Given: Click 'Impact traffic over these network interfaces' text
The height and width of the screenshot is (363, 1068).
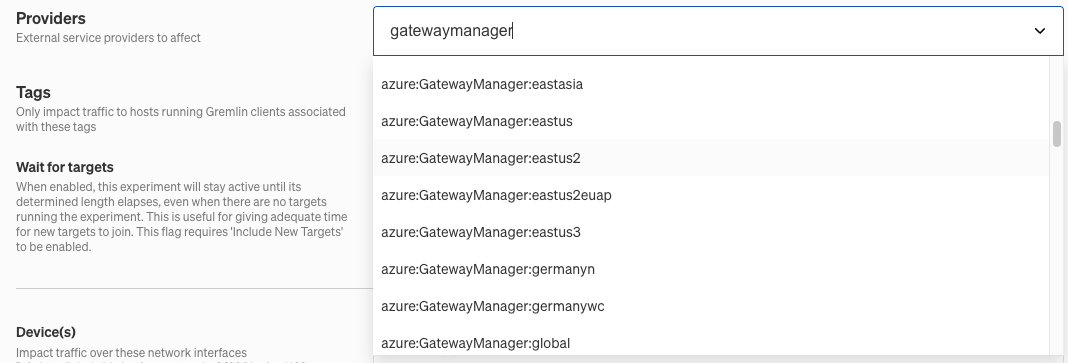Looking at the screenshot, I should (x=131, y=353).
